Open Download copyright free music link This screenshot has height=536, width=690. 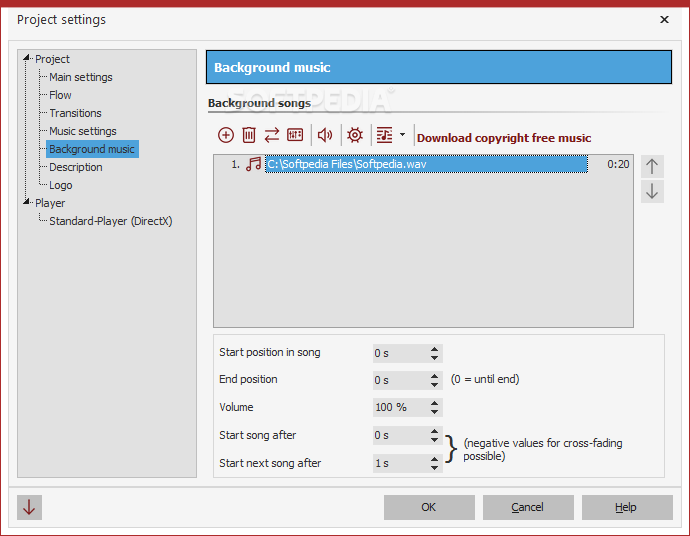point(504,138)
